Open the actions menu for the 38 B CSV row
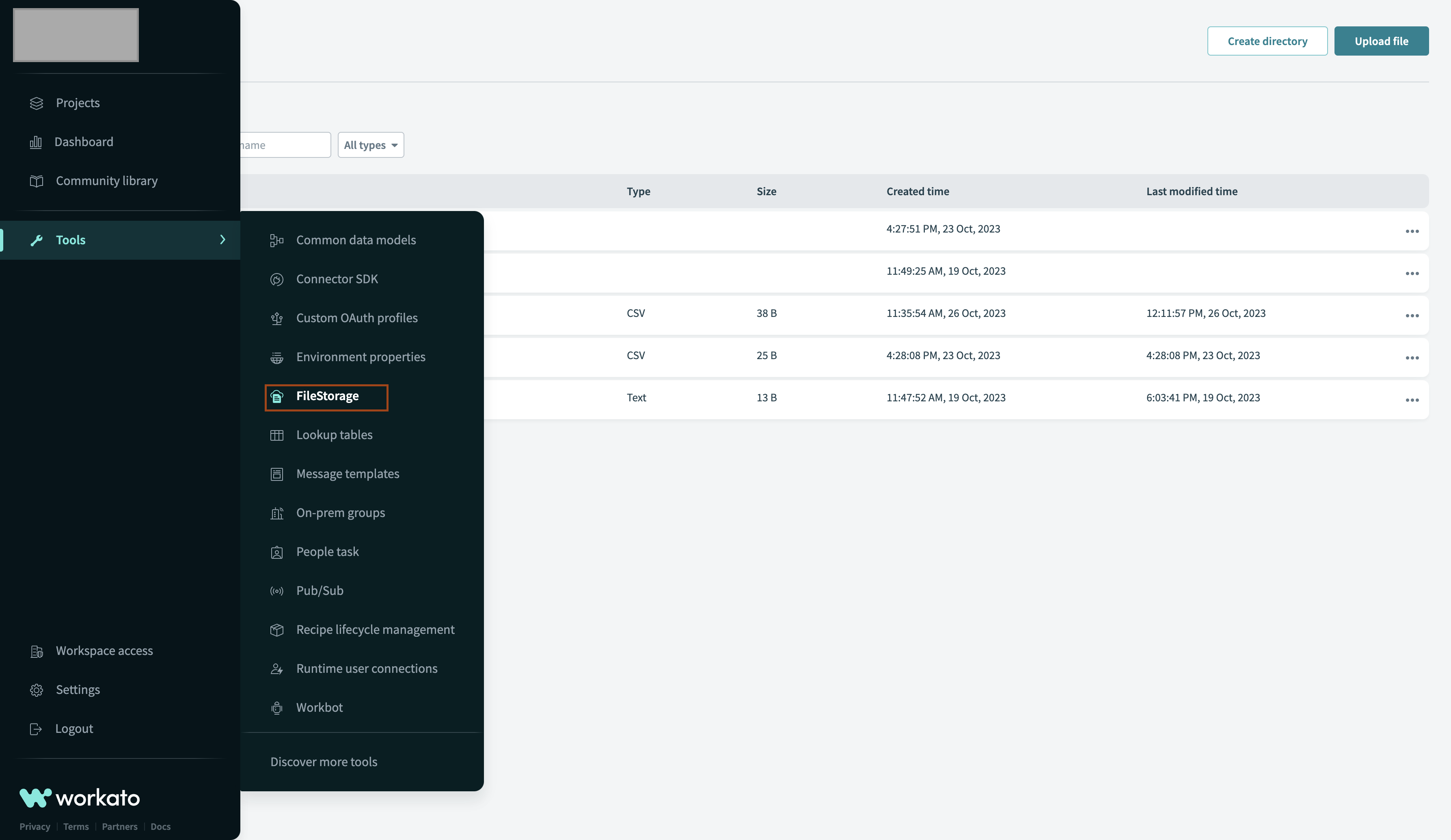This screenshot has width=1451, height=840. pos(1412,315)
